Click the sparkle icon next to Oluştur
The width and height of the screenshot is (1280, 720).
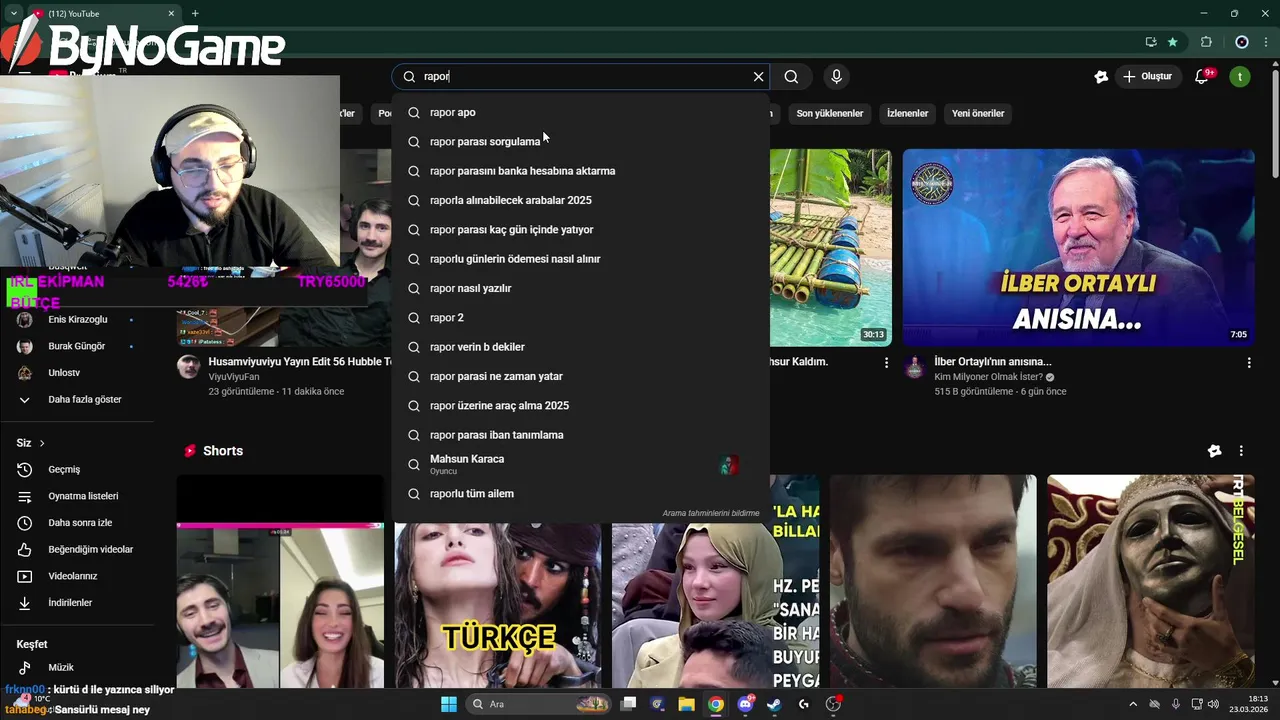[1101, 77]
